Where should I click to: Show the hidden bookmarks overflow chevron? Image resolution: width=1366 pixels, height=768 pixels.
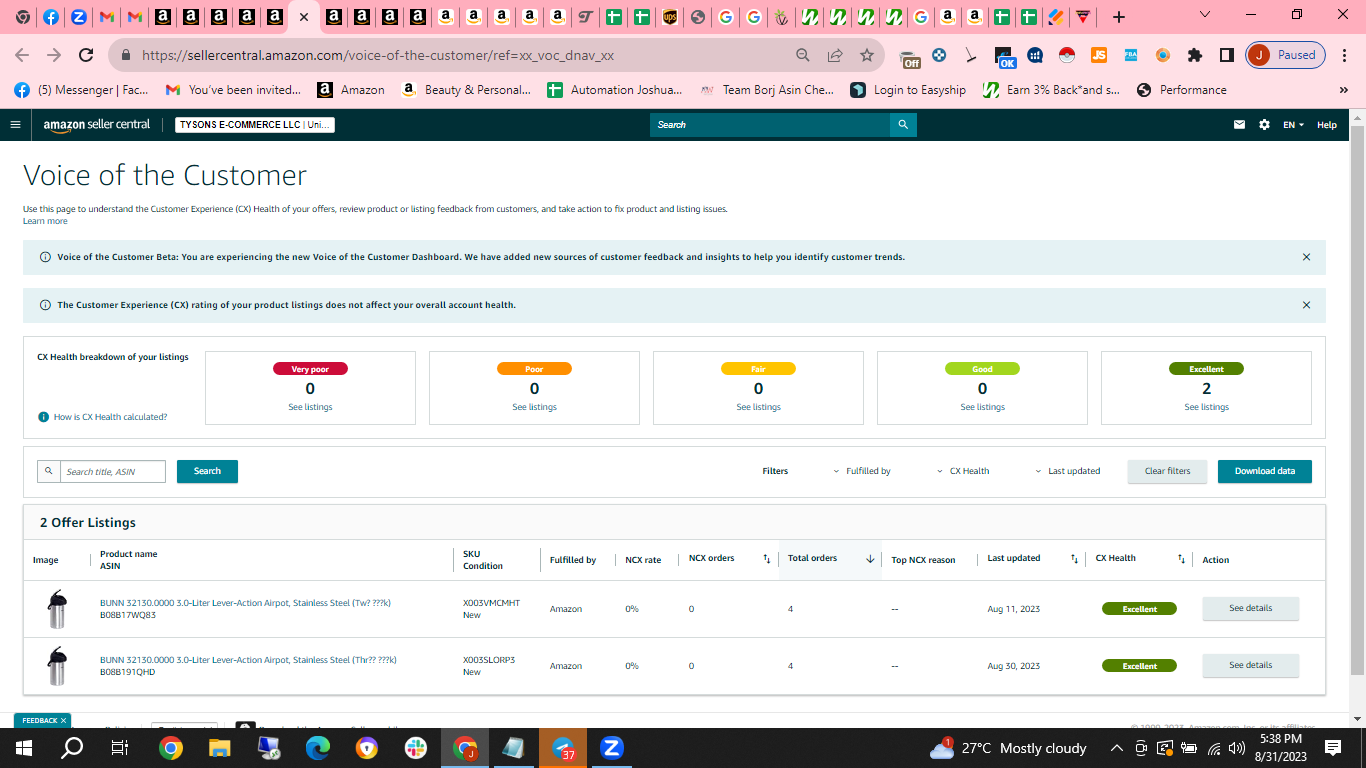1343,90
